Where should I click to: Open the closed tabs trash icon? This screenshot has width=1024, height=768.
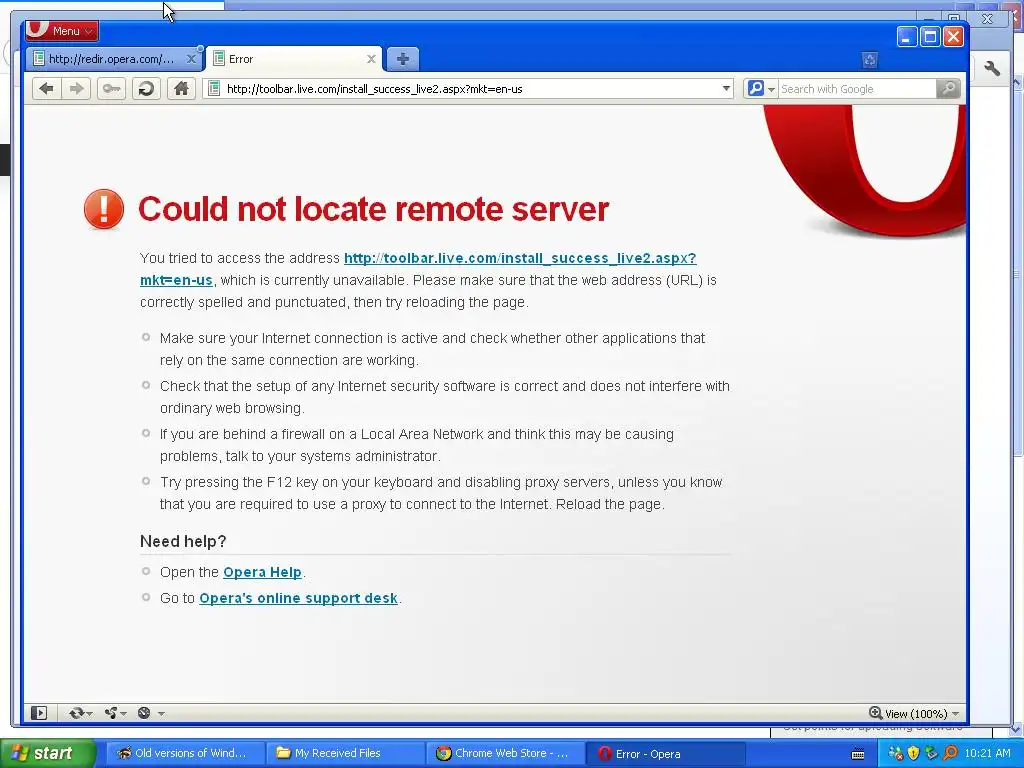pos(869,60)
